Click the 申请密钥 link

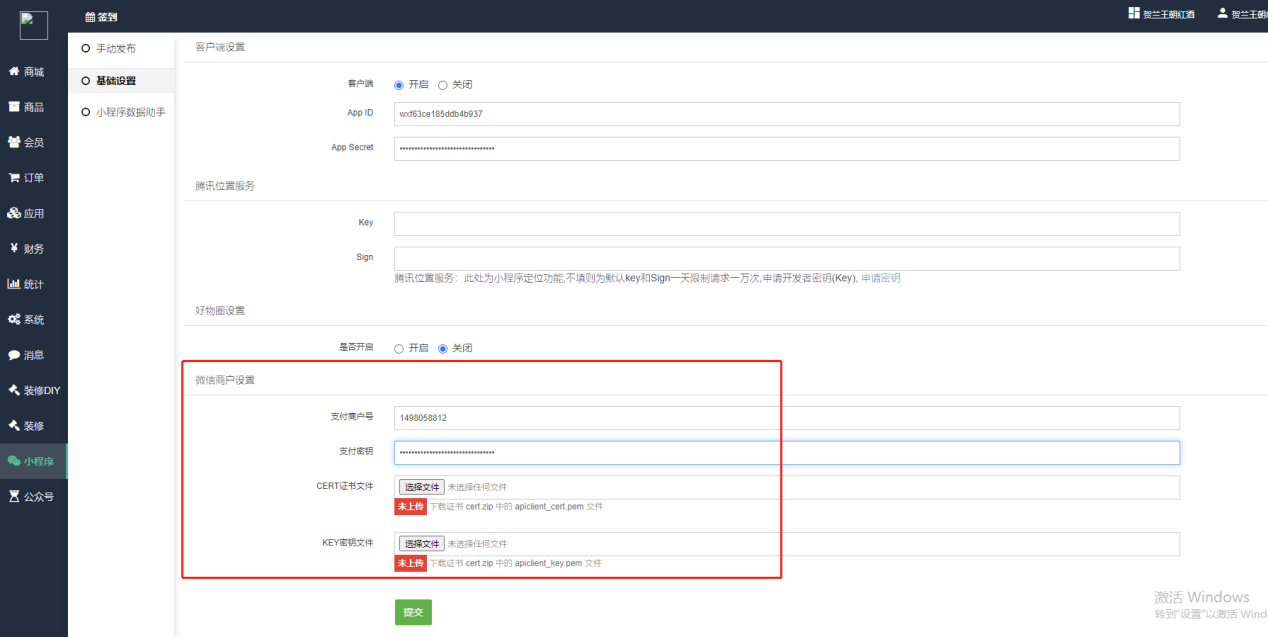880,278
